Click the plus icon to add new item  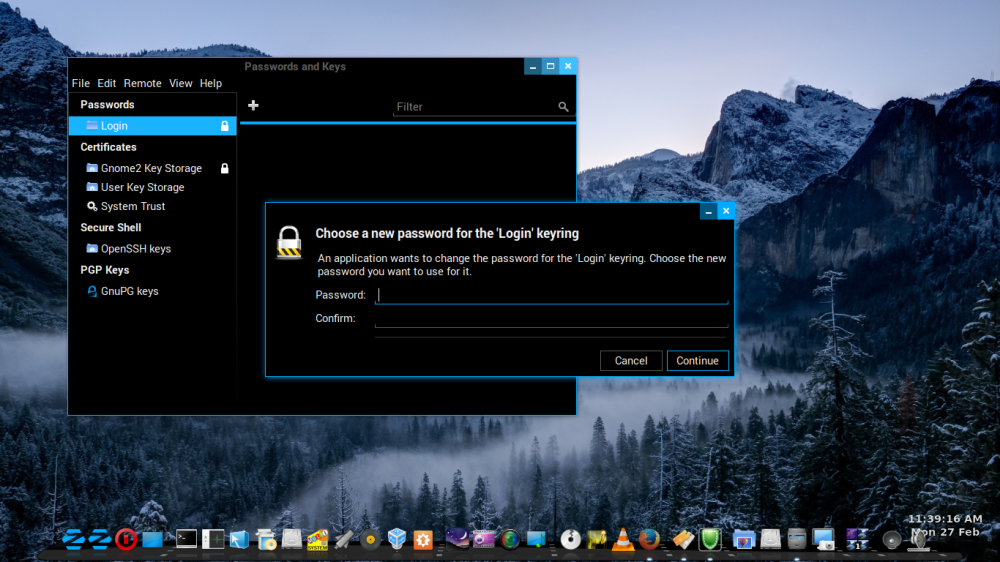pyautogui.click(x=253, y=106)
